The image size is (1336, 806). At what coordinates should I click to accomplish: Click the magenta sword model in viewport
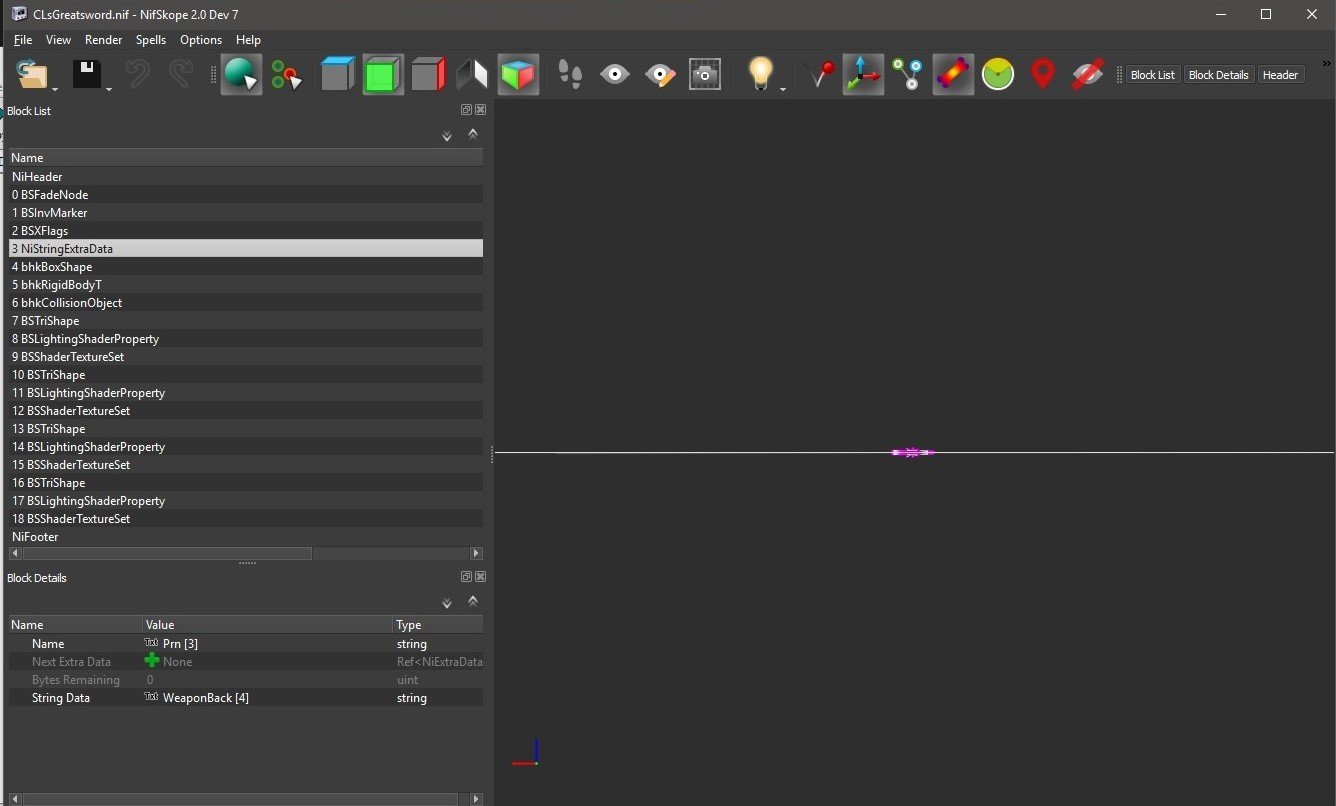[912, 453]
